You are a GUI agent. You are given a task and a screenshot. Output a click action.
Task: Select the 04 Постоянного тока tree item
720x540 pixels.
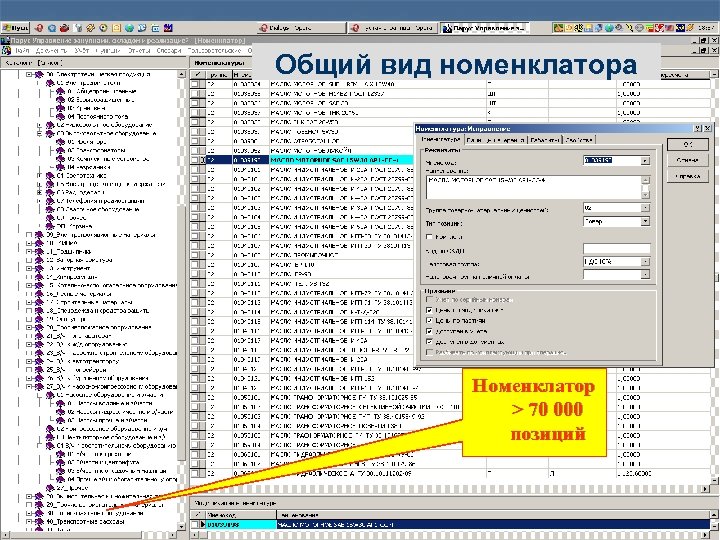[97, 117]
